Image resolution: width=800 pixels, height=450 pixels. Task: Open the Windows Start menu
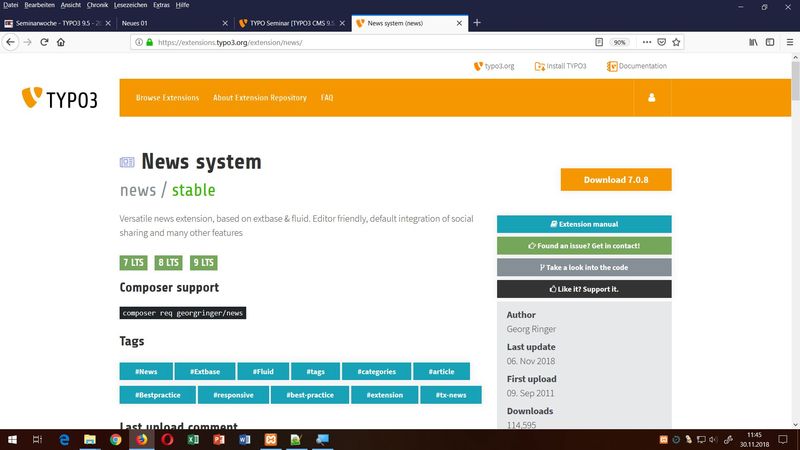click(12, 439)
